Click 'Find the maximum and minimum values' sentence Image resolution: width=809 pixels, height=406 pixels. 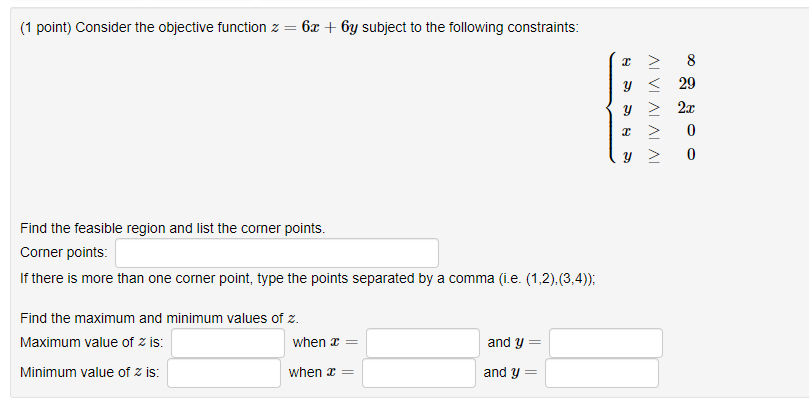pos(159,318)
